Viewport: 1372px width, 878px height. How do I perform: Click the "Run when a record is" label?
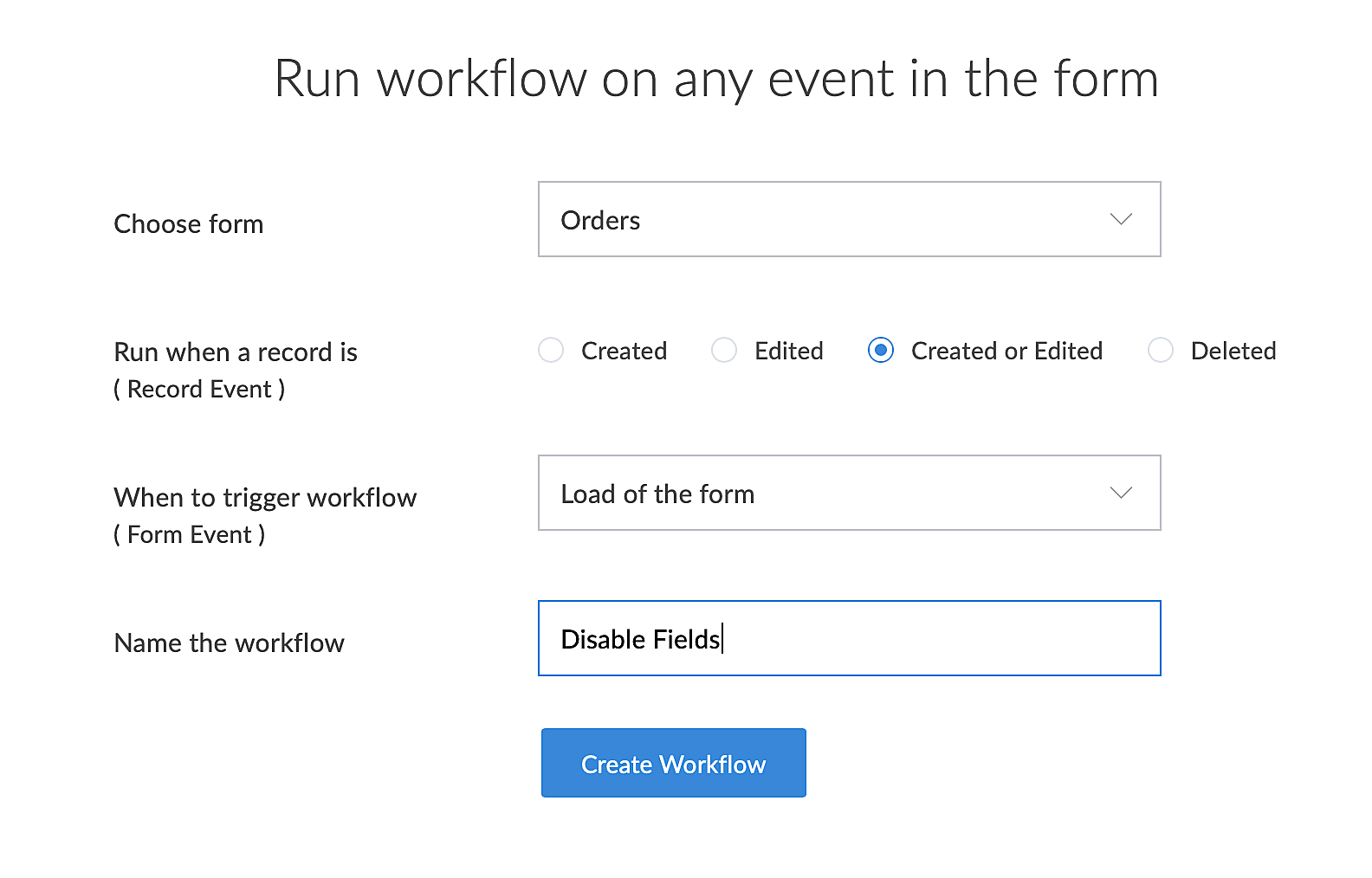pos(236,352)
